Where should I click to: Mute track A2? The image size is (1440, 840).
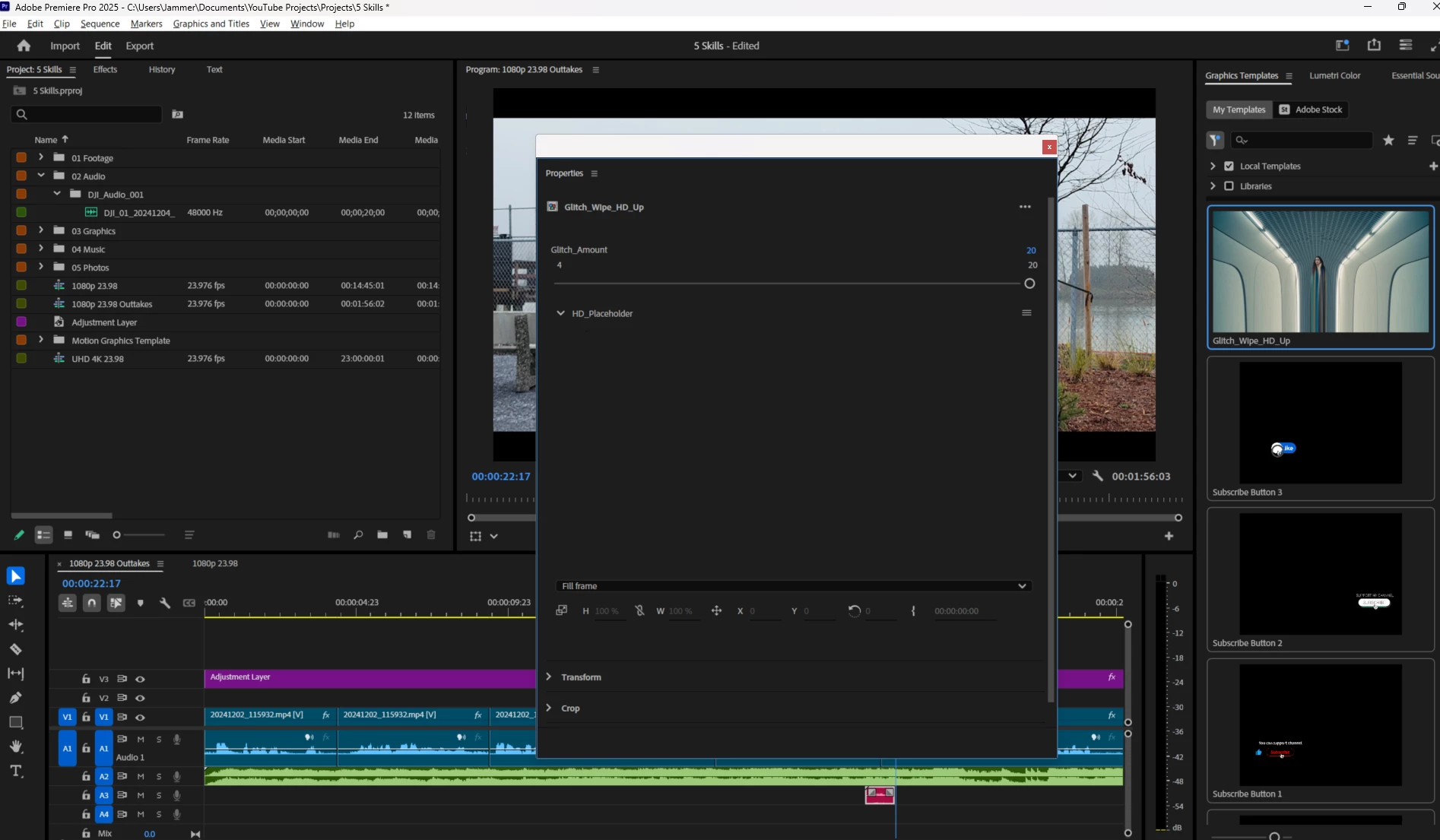pyautogui.click(x=141, y=776)
